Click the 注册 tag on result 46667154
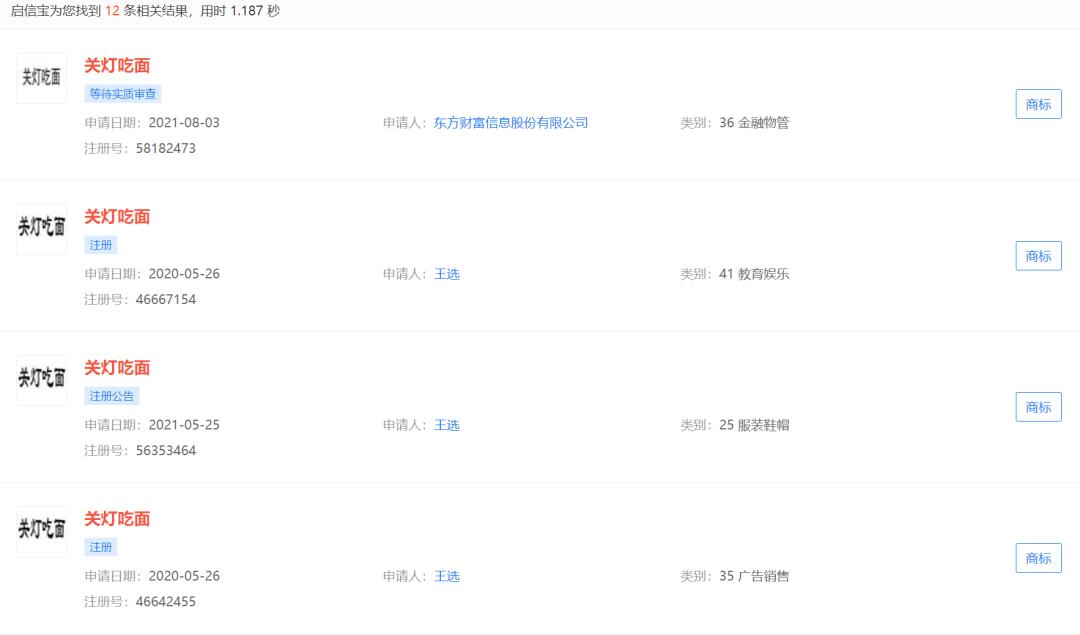Image resolution: width=1080 pixels, height=635 pixels. [101, 244]
